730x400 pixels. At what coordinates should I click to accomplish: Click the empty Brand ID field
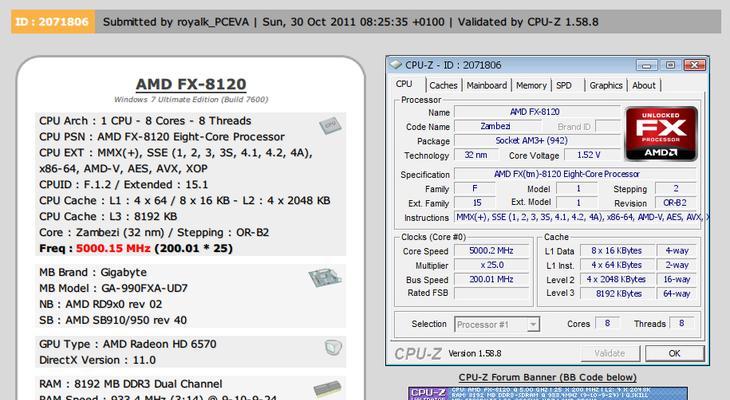(608, 126)
